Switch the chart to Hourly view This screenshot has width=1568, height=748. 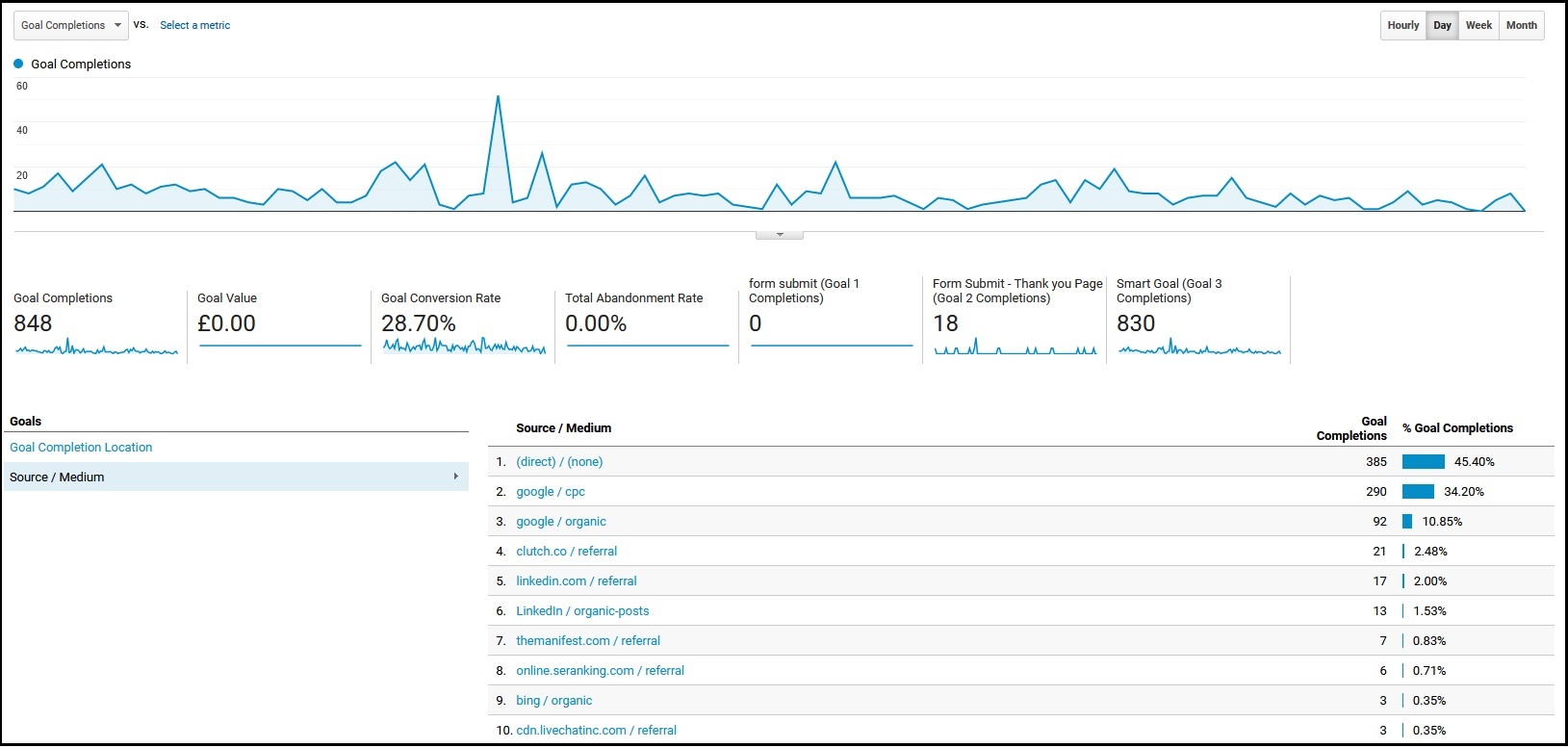(1402, 25)
